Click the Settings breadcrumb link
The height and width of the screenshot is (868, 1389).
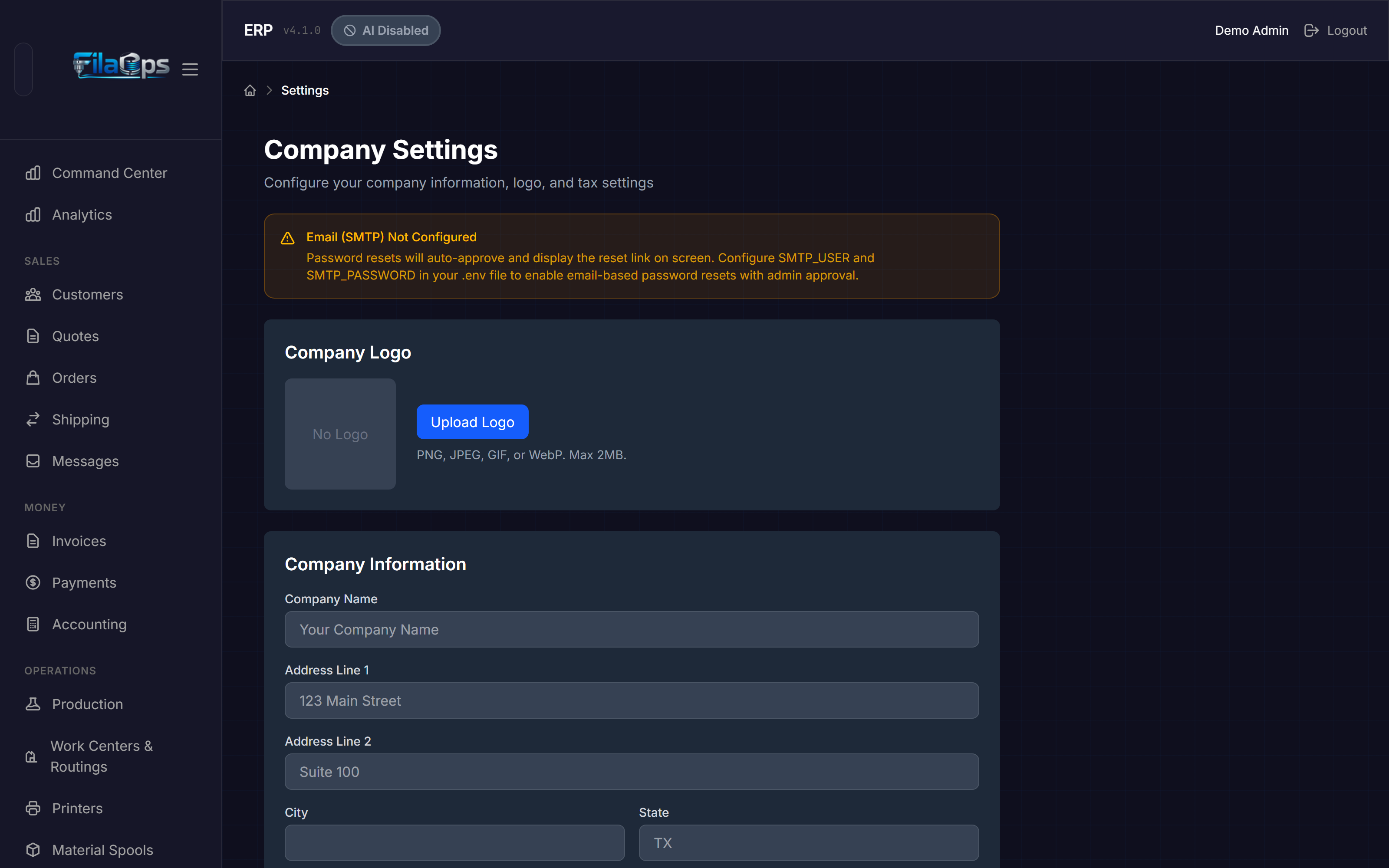[x=305, y=90]
